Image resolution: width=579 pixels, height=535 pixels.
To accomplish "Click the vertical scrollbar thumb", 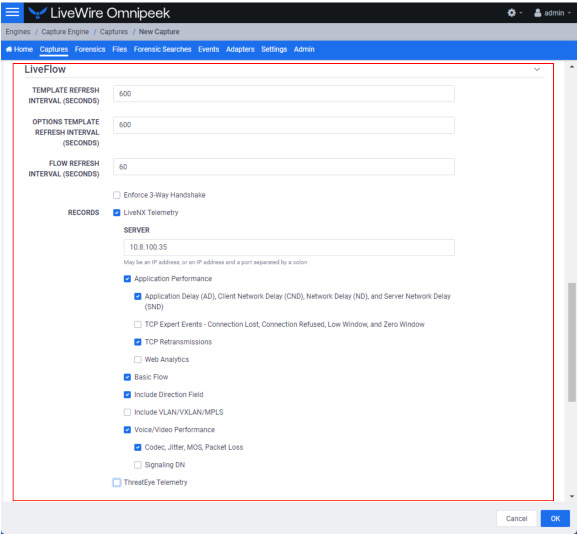I will click(572, 342).
